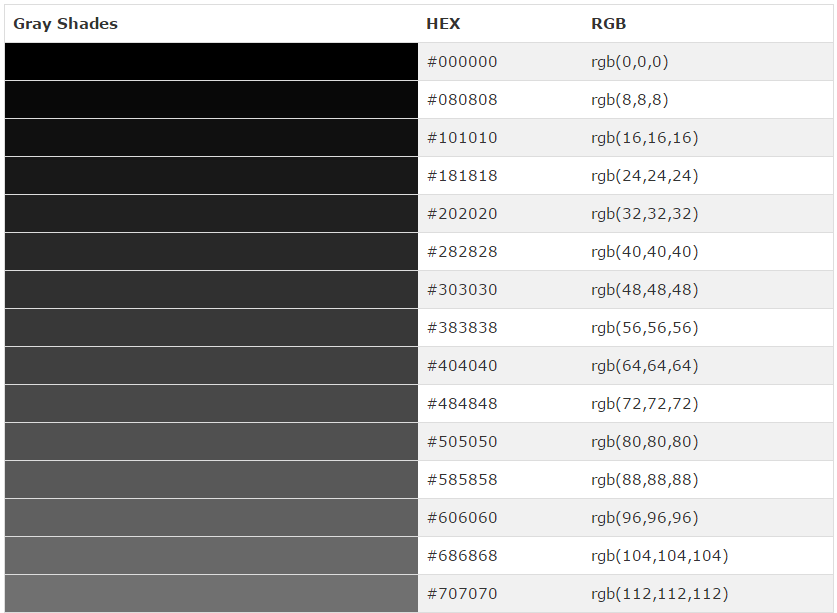Select the #303030 shade swatch
837x613 pixels.
(x=211, y=290)
